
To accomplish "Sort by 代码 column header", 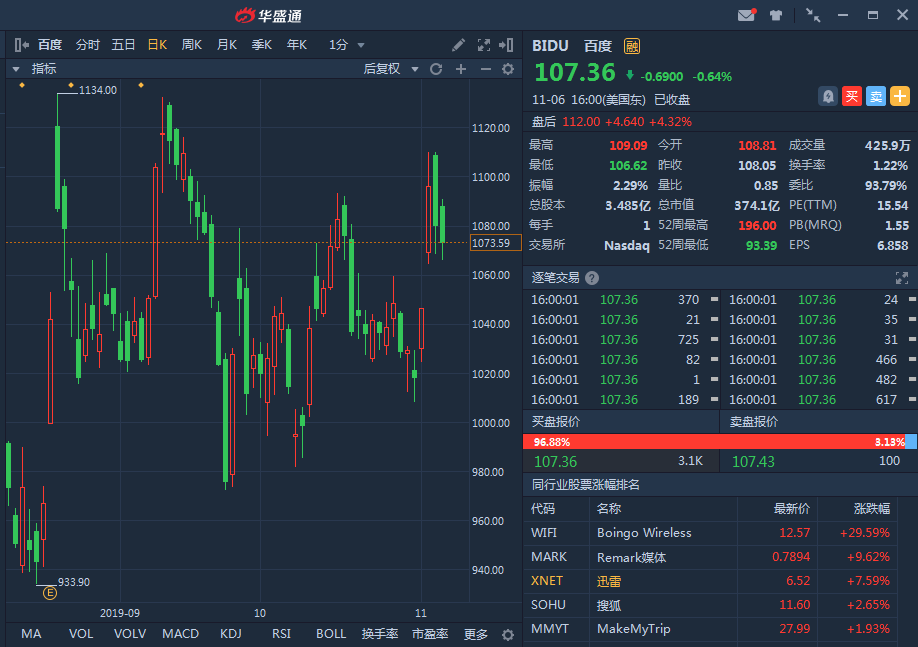I will point(543,509).
